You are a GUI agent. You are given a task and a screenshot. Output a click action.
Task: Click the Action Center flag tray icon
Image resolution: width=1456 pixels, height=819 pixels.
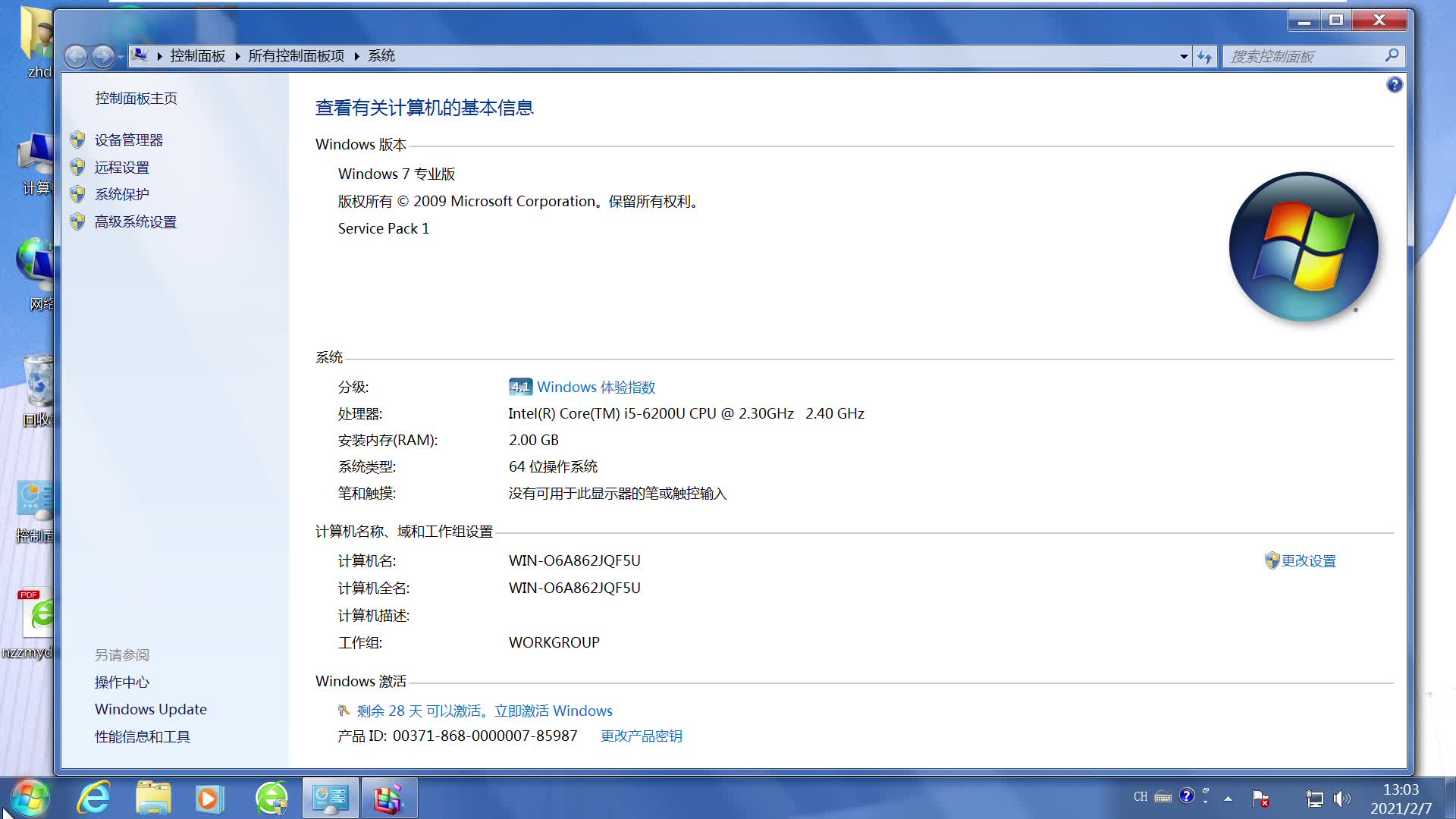tap(1260, 799)
